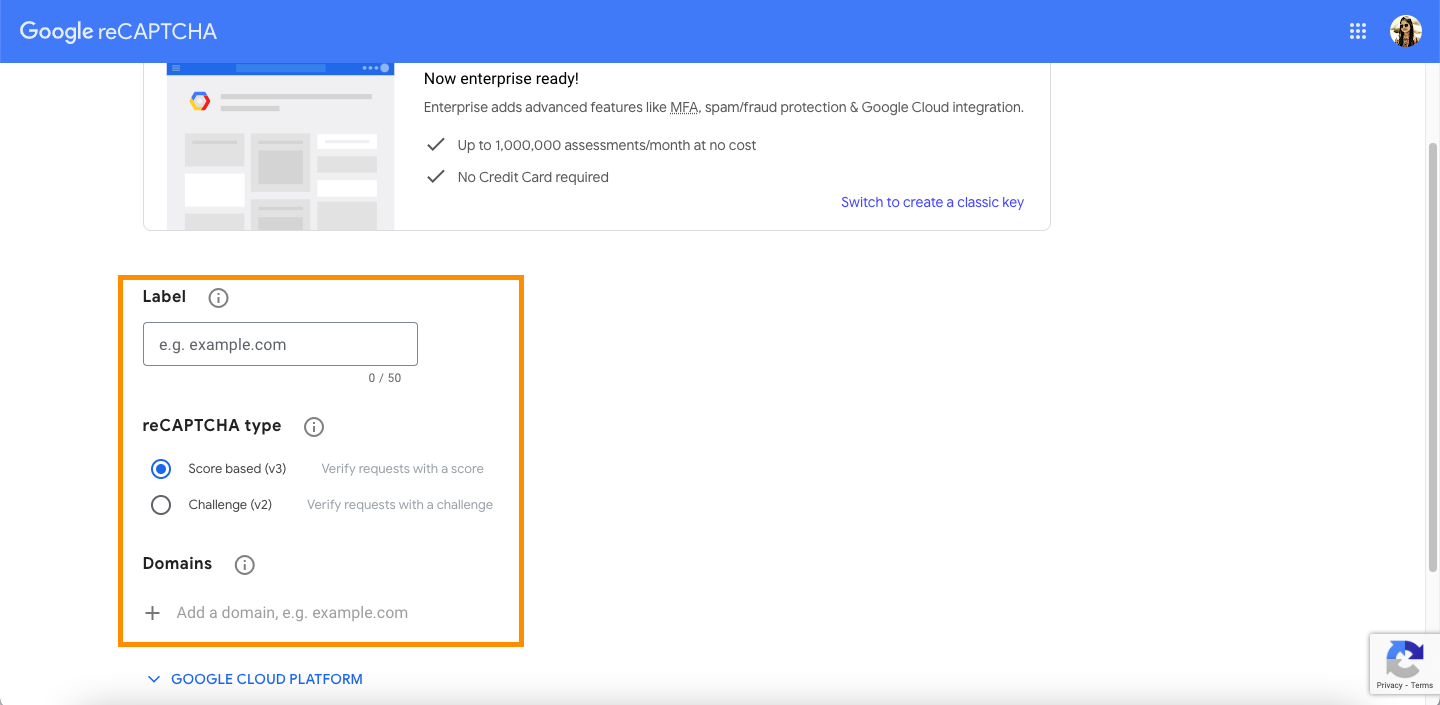
Task: Open the Google apps grid icon
Action: pos(1357,31)
